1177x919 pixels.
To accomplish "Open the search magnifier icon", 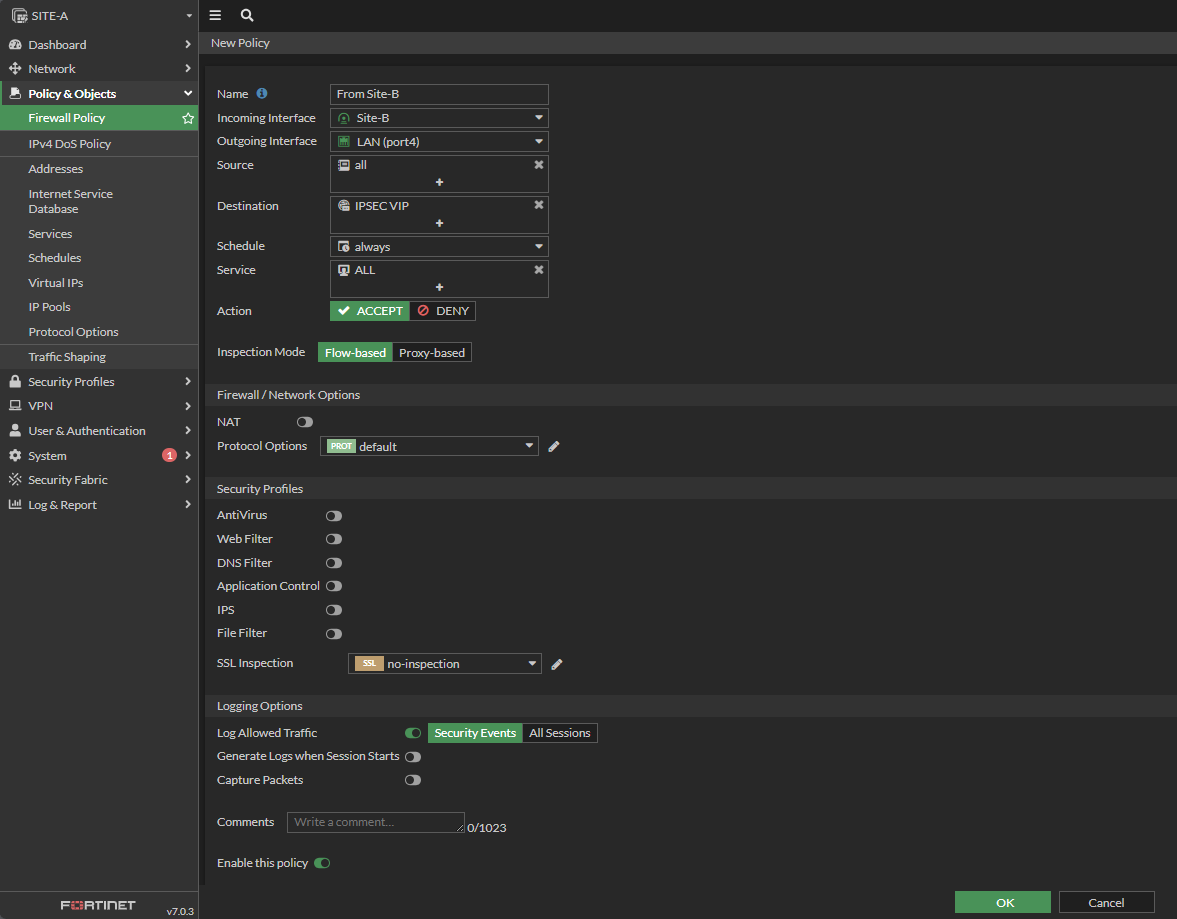I will point(247,16).
